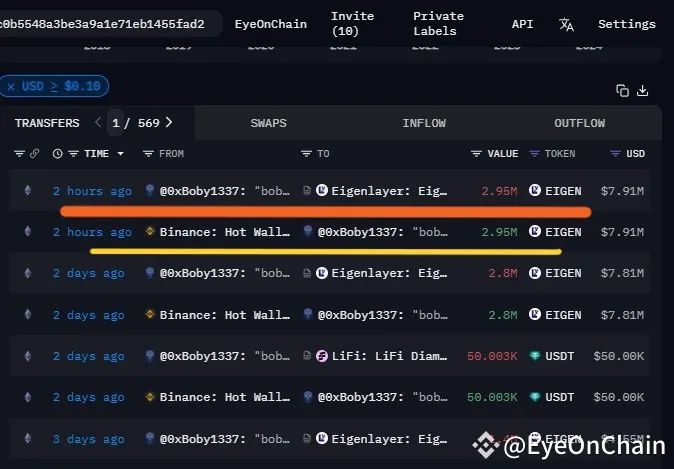Switch to the SWAPS tab
The height and width of the screenshot is (469, 674).
coord(269,123)
